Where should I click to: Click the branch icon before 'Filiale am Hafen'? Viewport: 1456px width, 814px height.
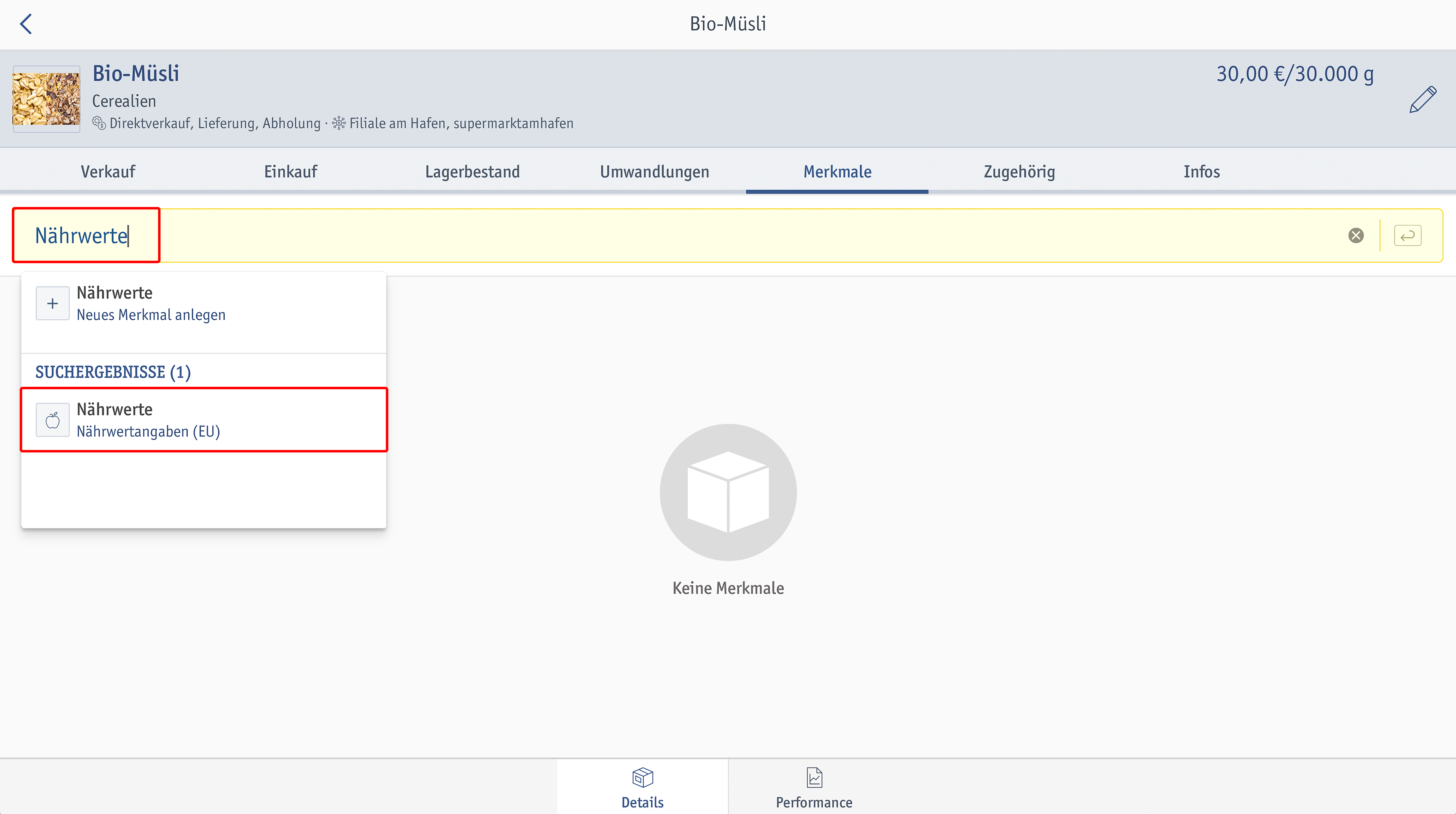(x=339, y=123)
